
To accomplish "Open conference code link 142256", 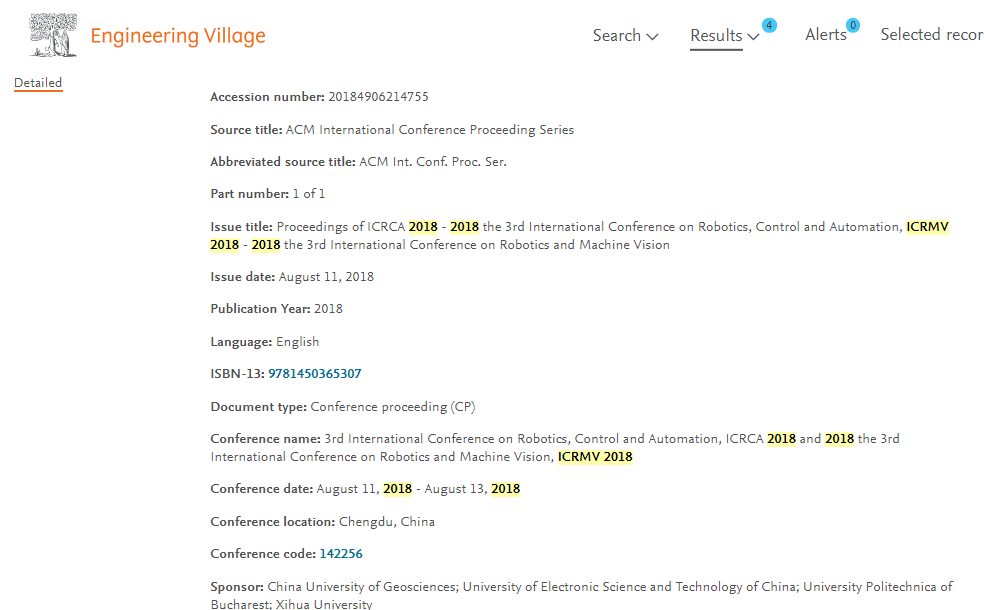I will pos(341,554).
